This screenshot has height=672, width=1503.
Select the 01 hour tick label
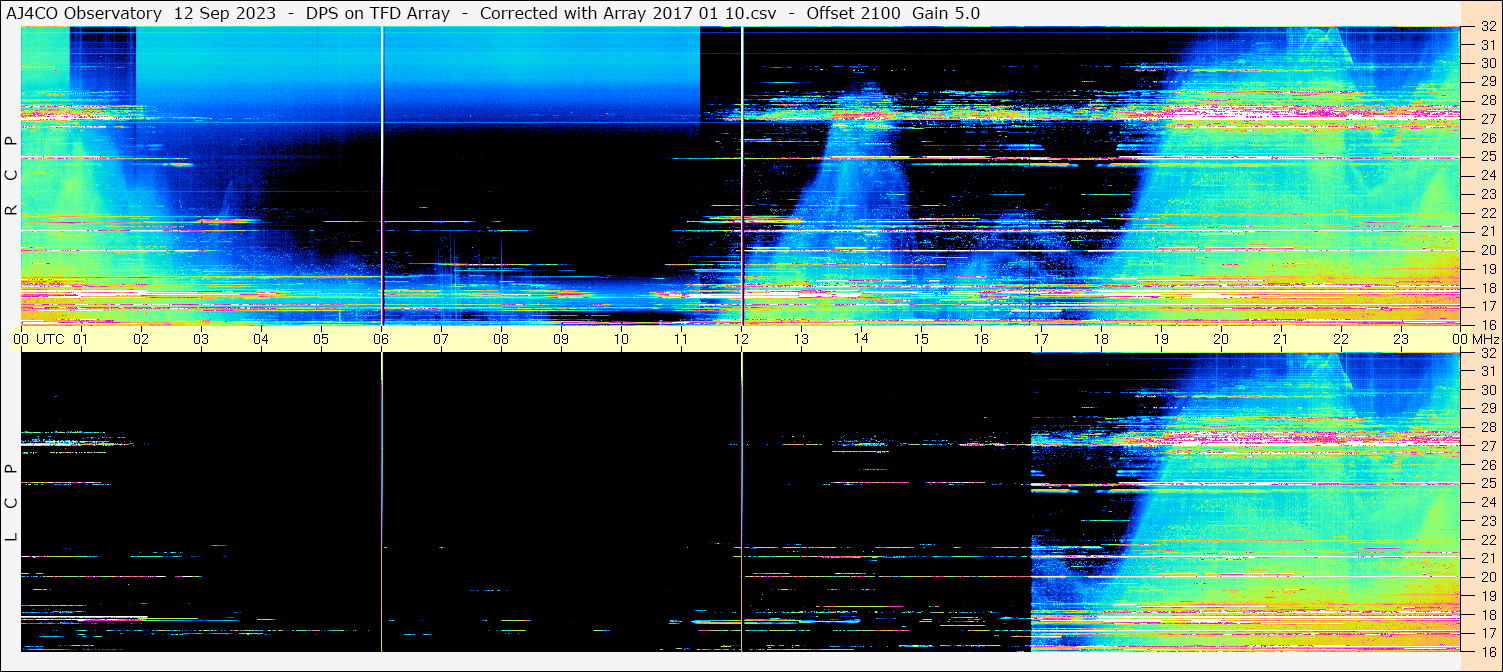point(81,339)
